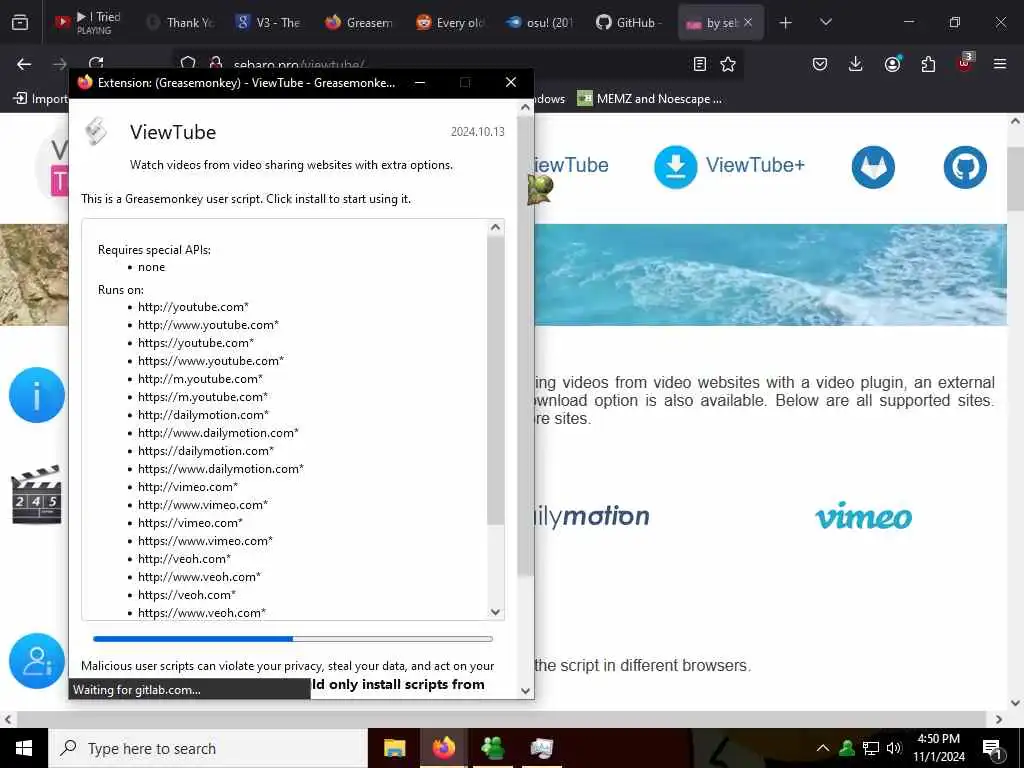This screenshot has height=768, width=1024.
Task: Click the site security padlock icon
Action: click(216, 63)
